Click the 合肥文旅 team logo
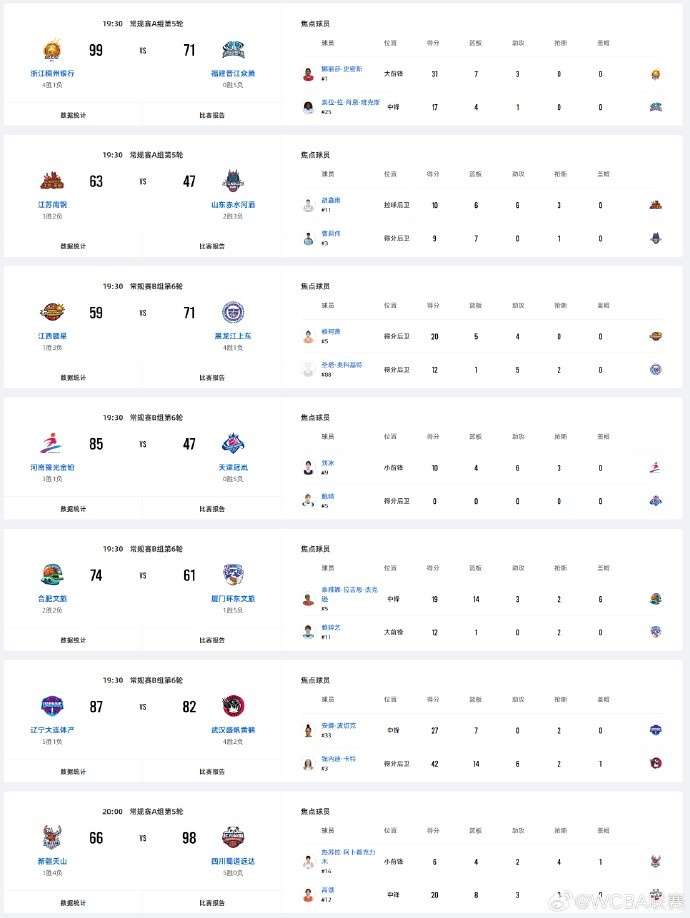Image resolution: width=690 pixels, height=918 pixels. pos(52,575)
